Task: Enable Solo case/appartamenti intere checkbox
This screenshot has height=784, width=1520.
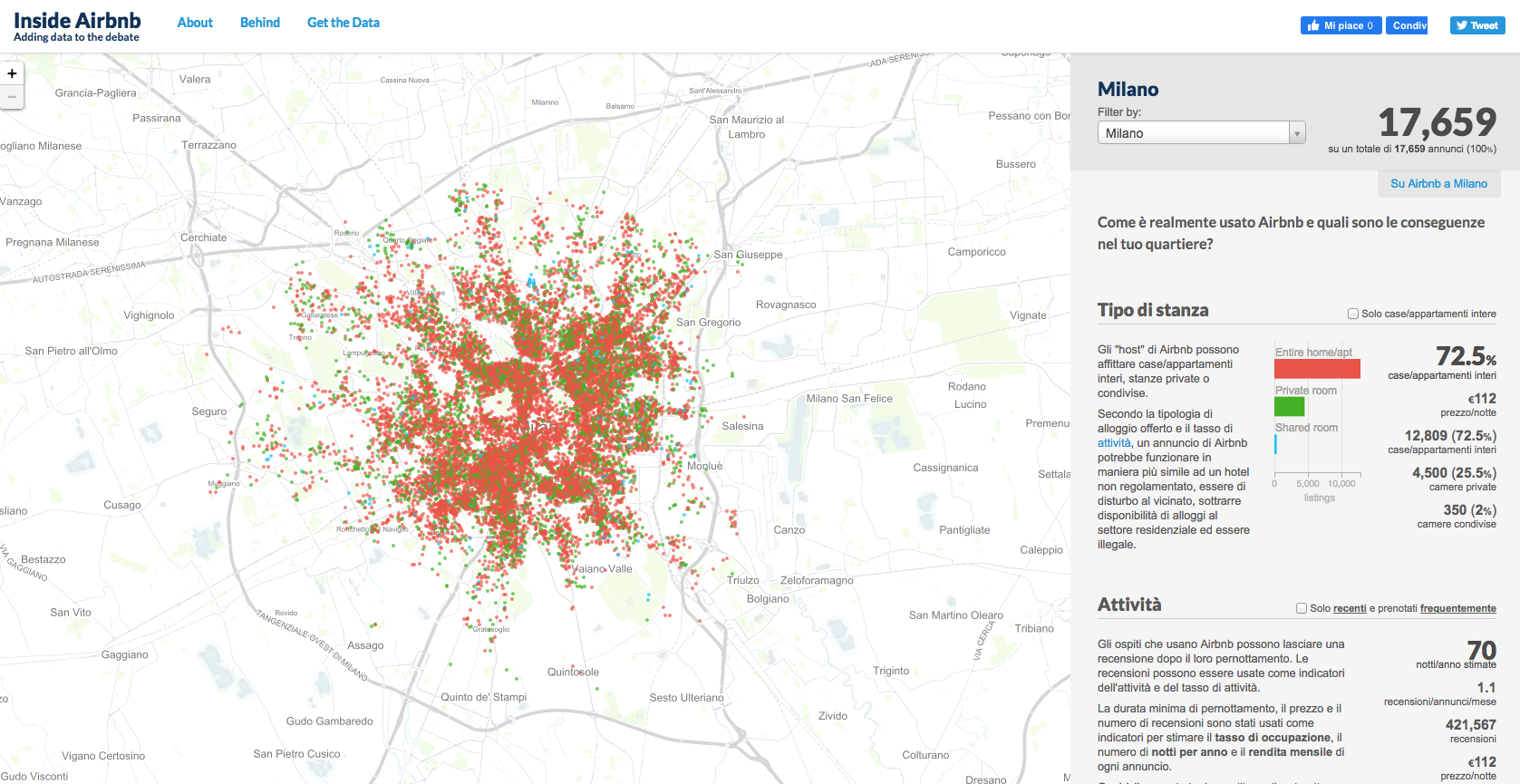Action: coord(1353,314)
